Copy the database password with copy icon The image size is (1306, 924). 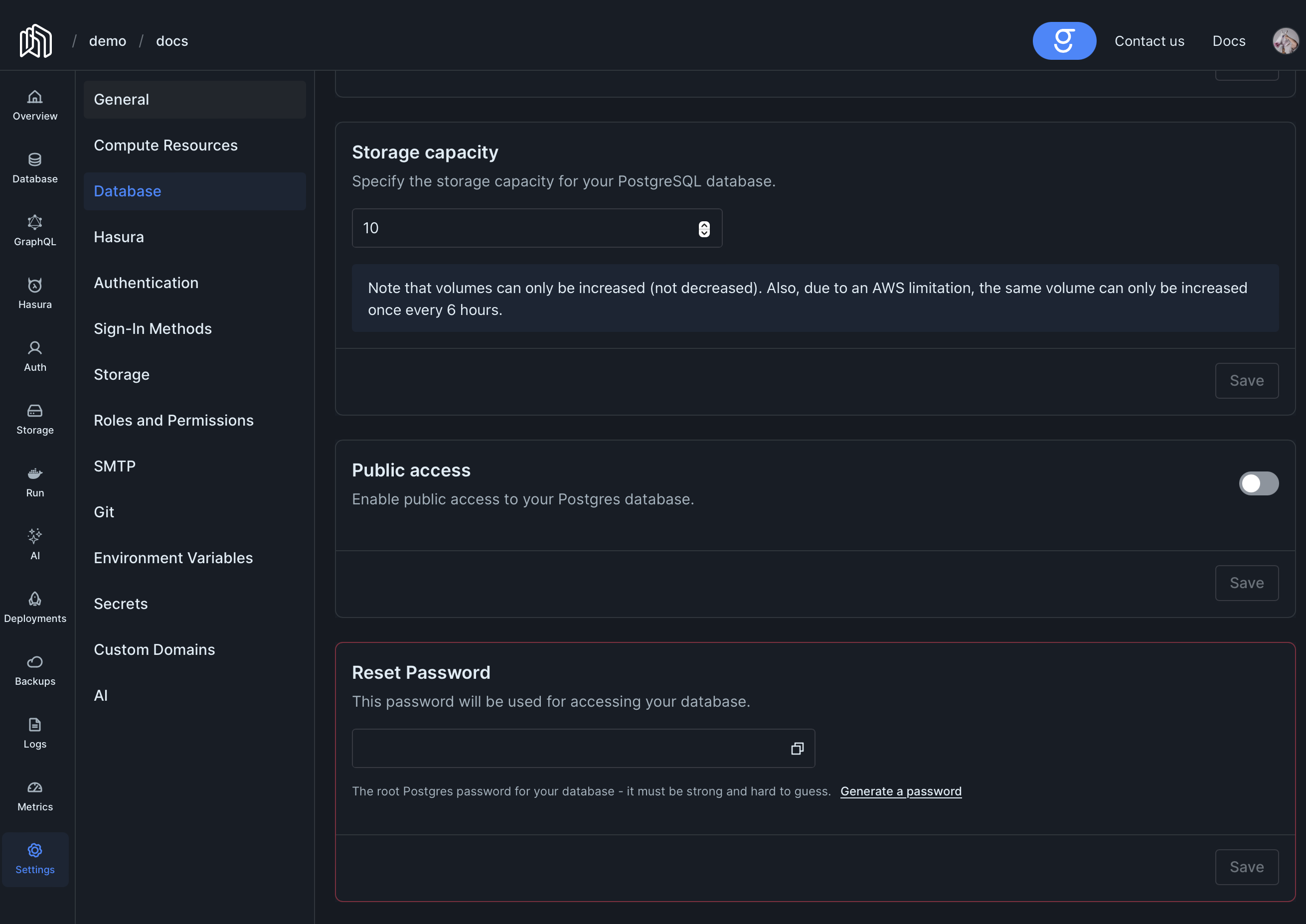pos(797,748)
